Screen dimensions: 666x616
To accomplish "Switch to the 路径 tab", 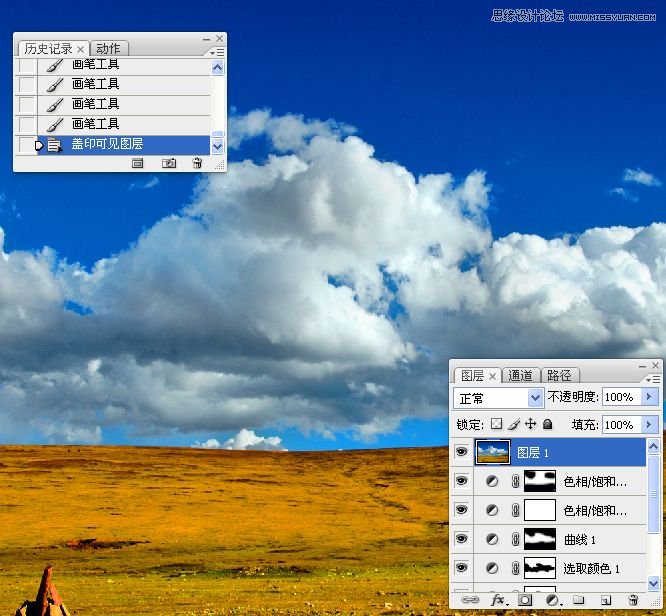I will pos(559,376).
